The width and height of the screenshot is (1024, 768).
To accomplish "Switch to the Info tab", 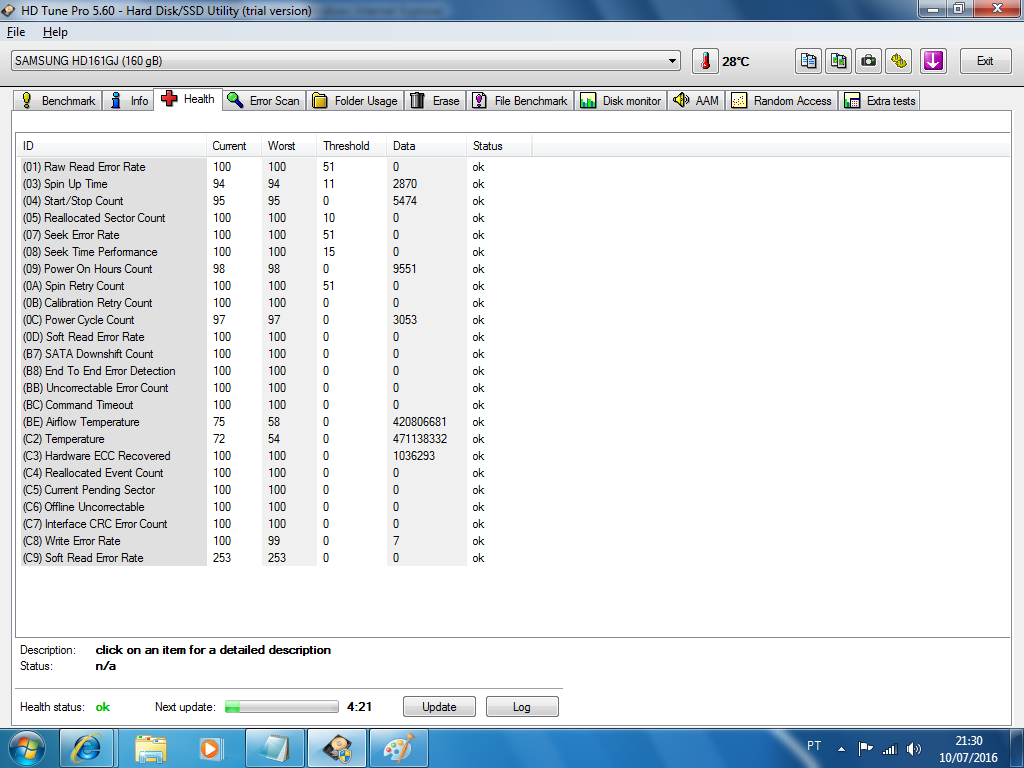I will click(x=129, y=101).
